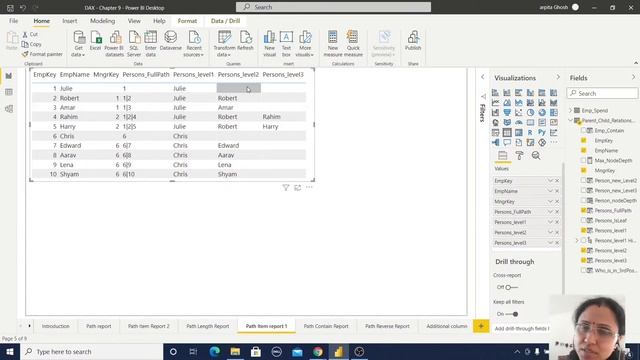The image size is (640, 360).
Task: Click the Format painter button
Action: point(42,54)
